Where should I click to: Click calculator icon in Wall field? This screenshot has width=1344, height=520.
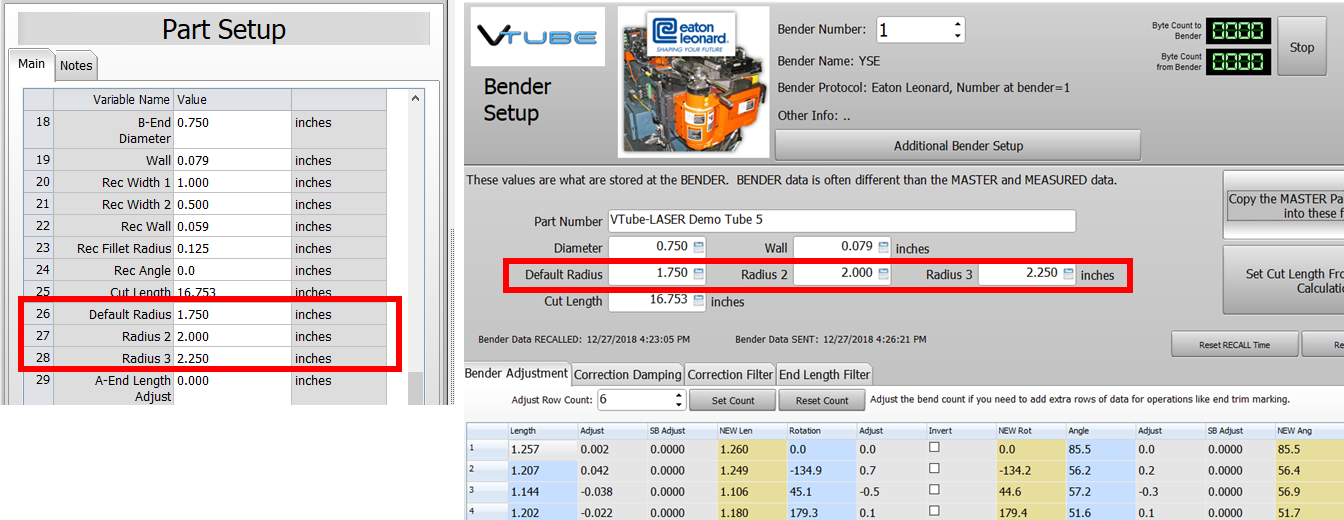coord(883,247)
